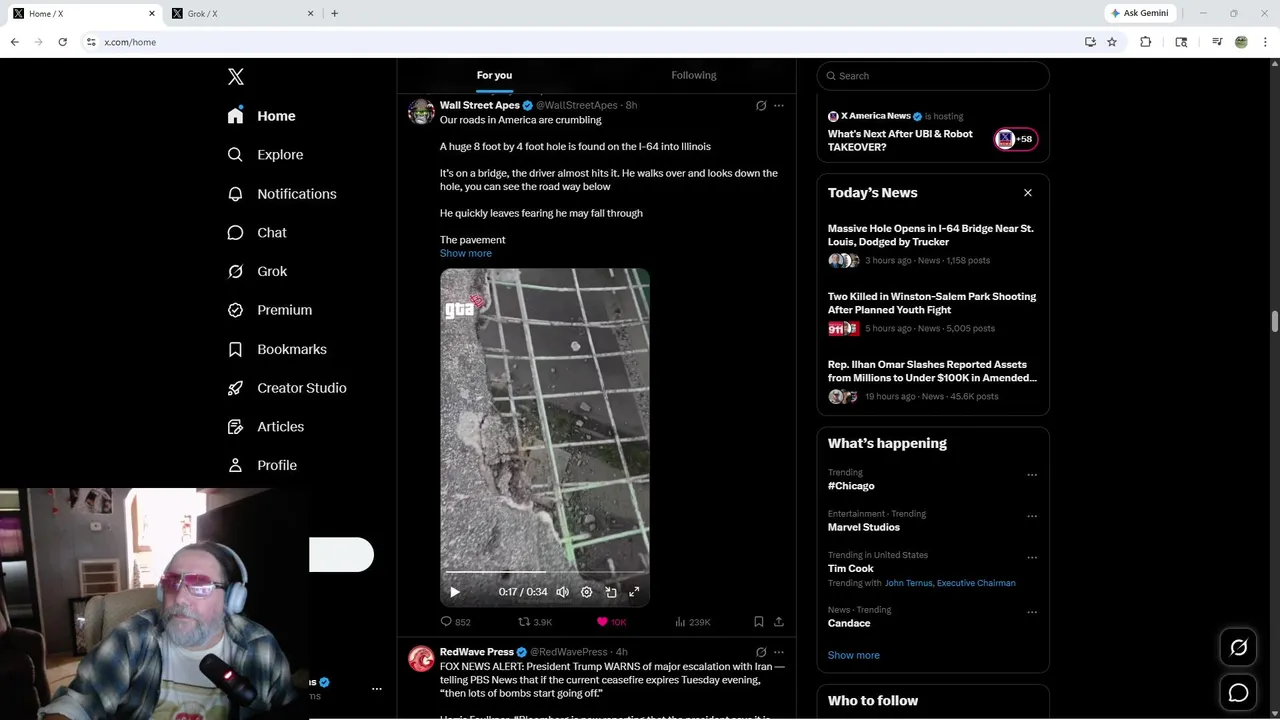Seek on the video progress bar
The height and width of the screenshot is (720, 1280).
545,572
